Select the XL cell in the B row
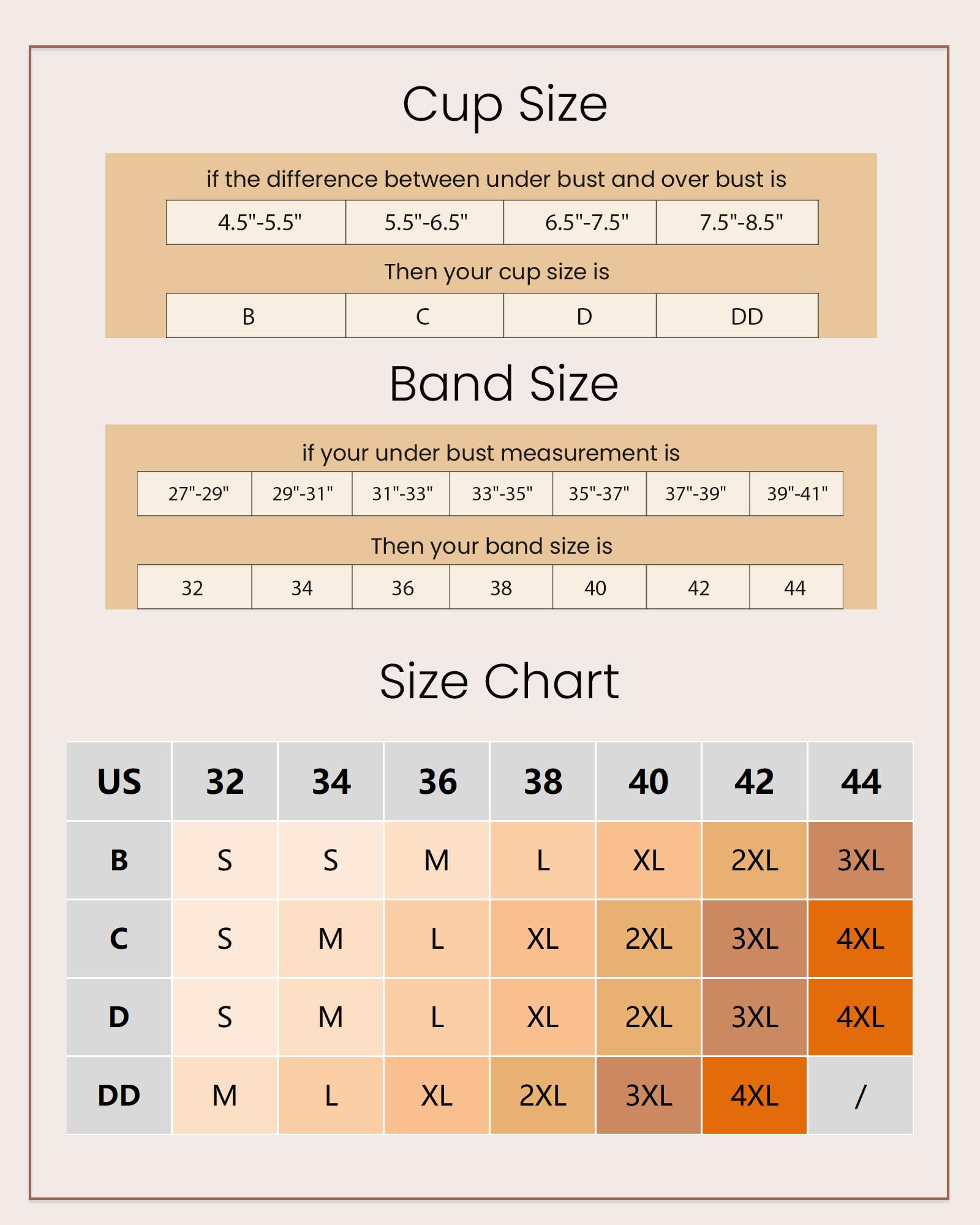This screenshot has height=1225, width=980. click(x=649, y=861)
